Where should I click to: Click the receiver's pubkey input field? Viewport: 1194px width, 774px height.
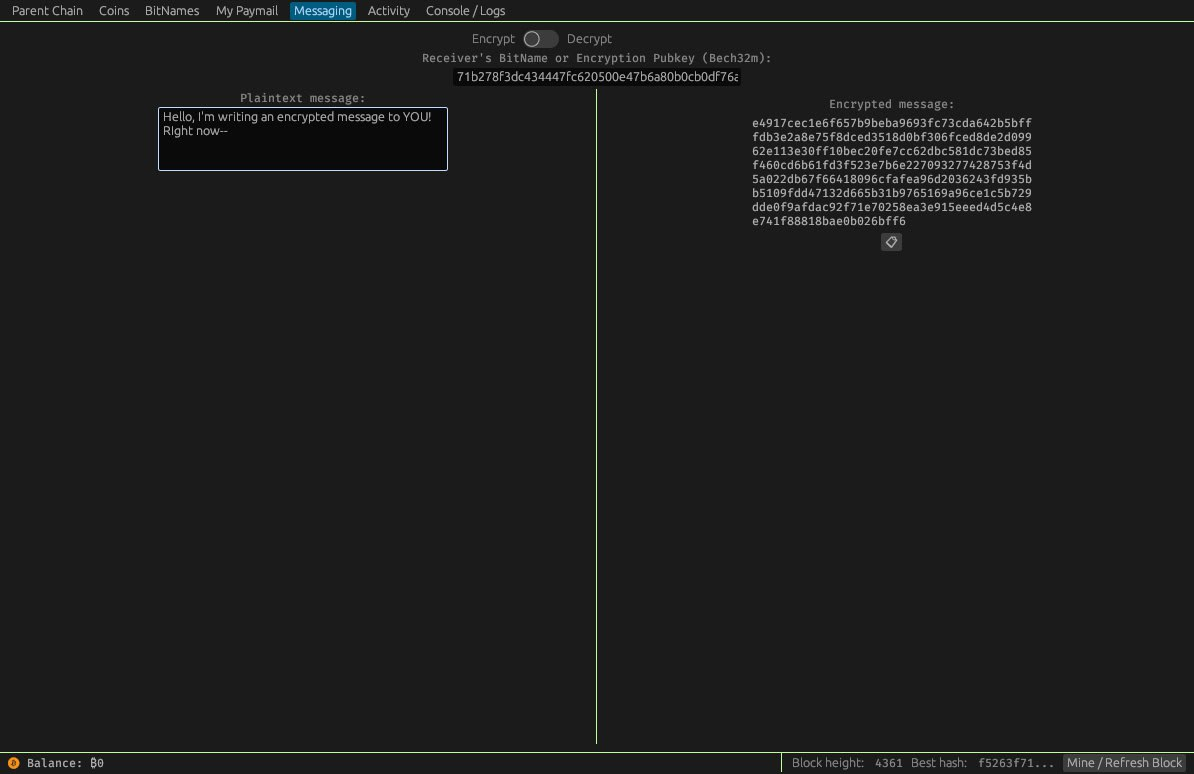[597, 76]
